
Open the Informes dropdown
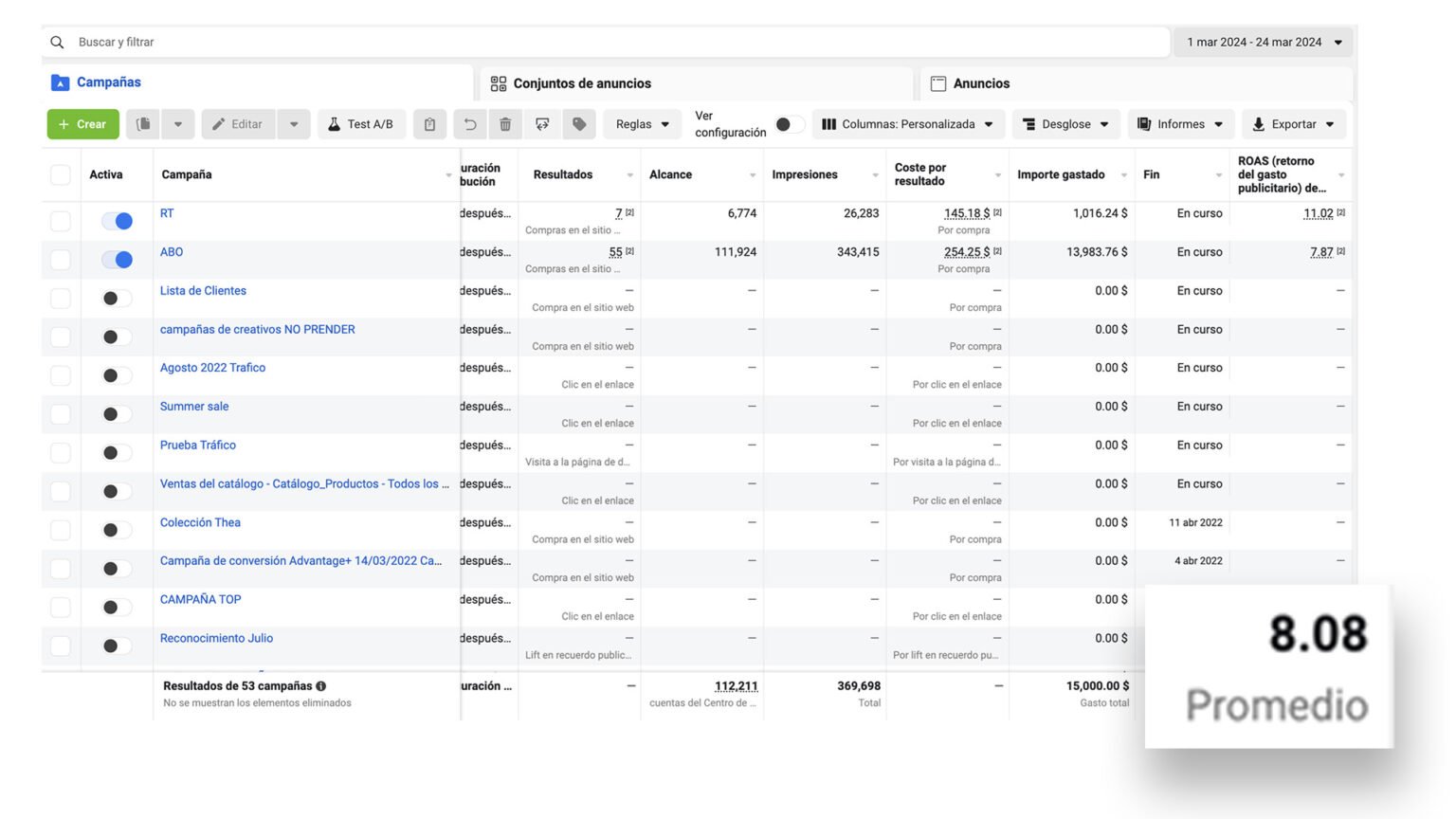click(x=1180, y=124)
